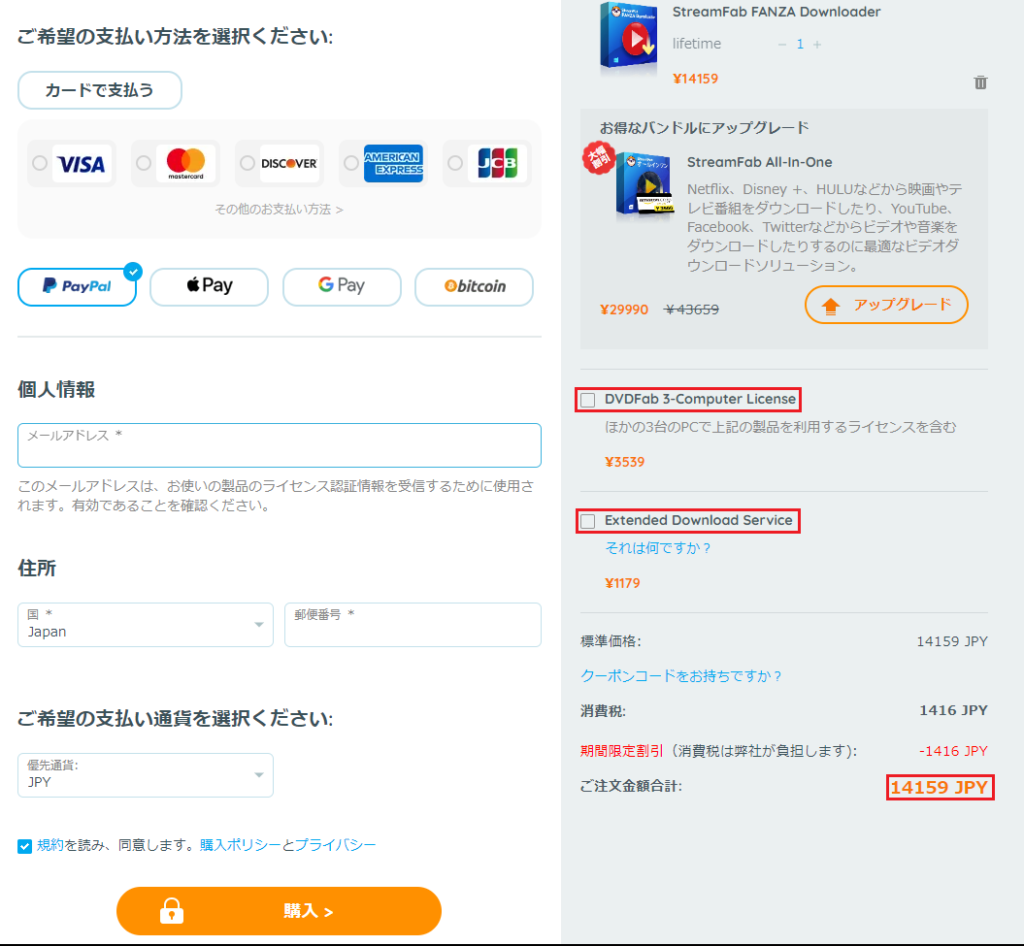
Task: Open the 購入ポリシー link
Action: (x=240, y=845)
